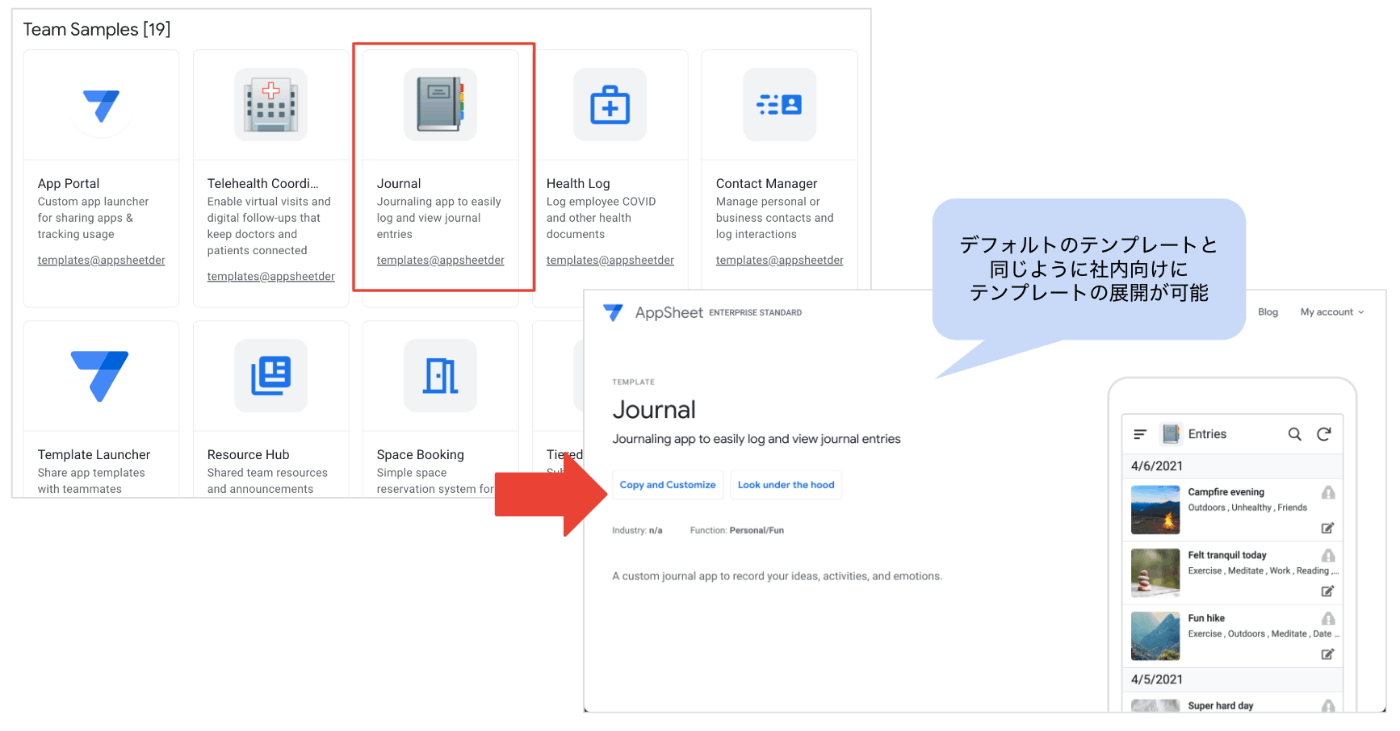Click the Industry: n/a label
This screenshot has width=1400, height=731.
637,530
